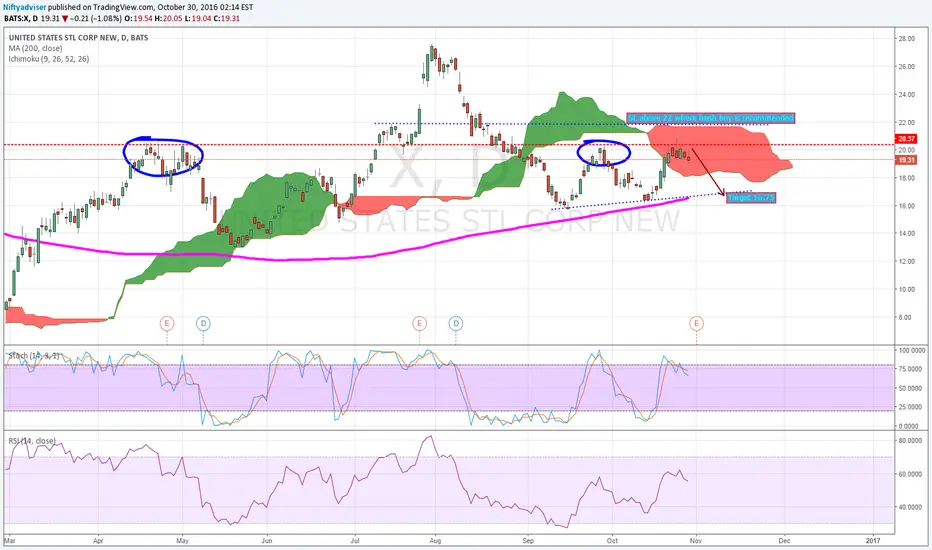Click the 'SL above 22' annotation text box

tap(710, 118)
